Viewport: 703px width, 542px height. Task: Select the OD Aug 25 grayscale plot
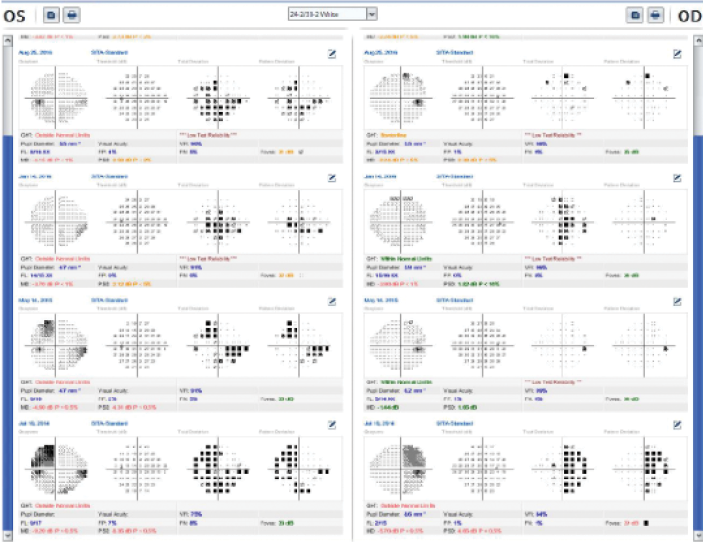pyautogui.click(x=401, y=97)
